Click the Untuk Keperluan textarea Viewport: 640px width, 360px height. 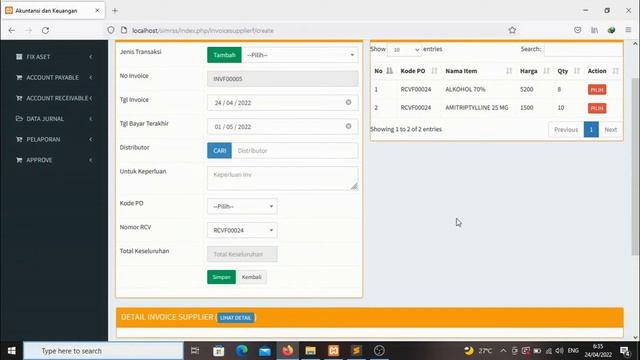(282, 178)
